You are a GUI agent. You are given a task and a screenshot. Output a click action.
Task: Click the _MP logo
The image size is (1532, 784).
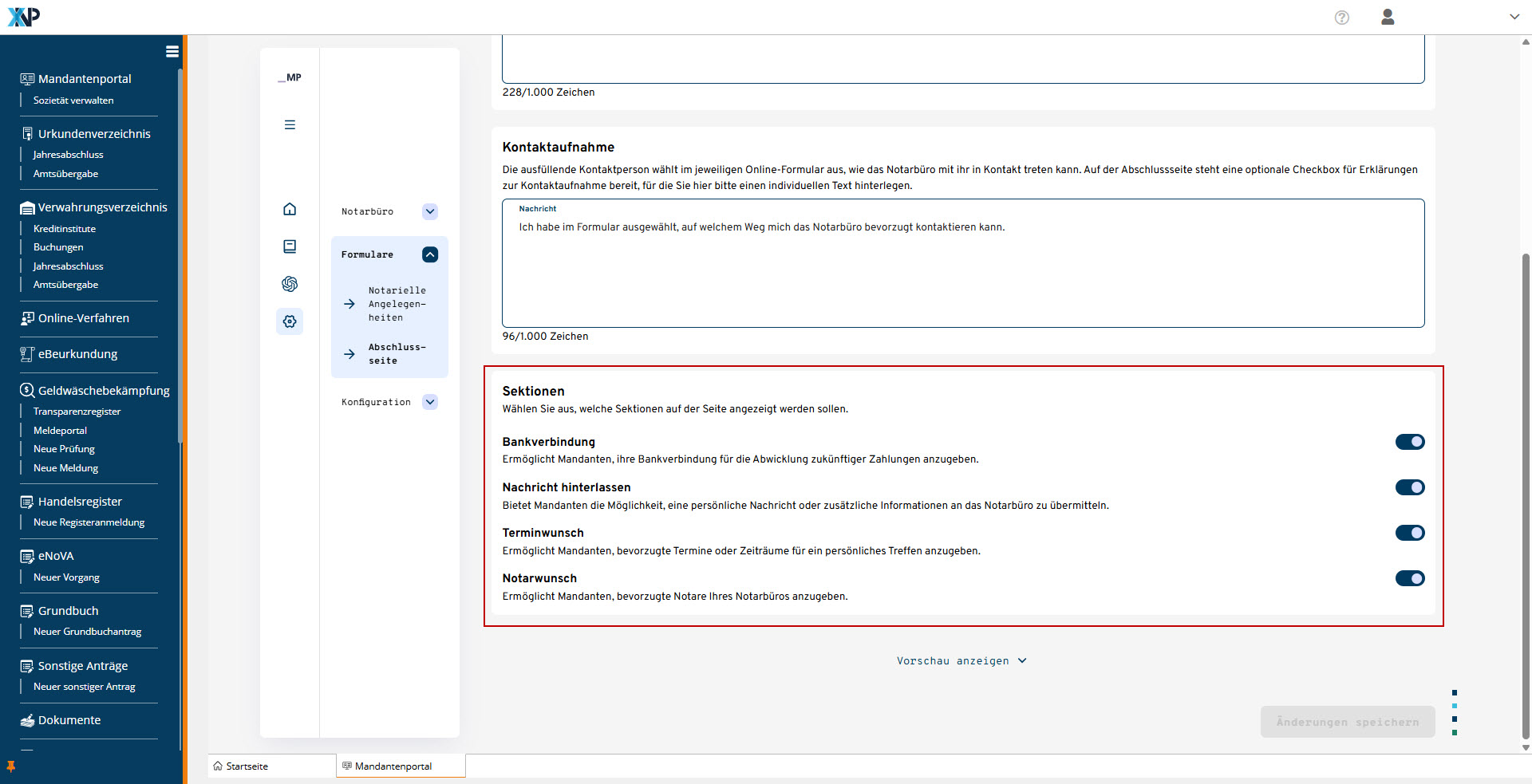click(x=290, y=77)
